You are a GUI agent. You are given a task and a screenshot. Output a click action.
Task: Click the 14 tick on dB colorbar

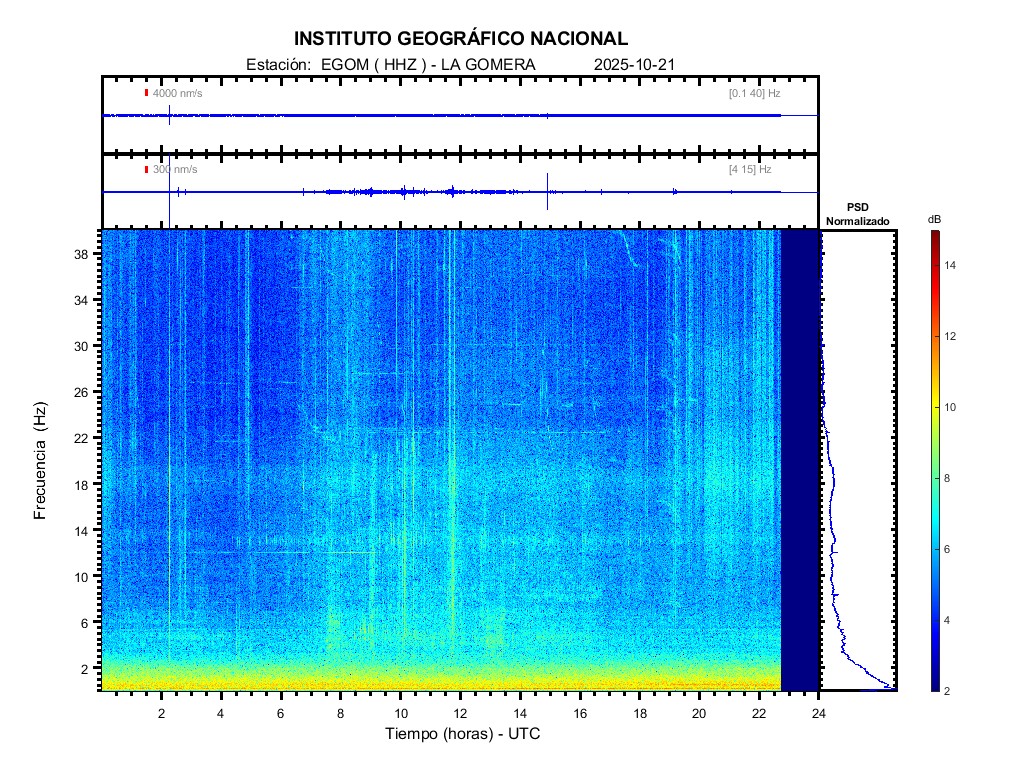point(952,266)
